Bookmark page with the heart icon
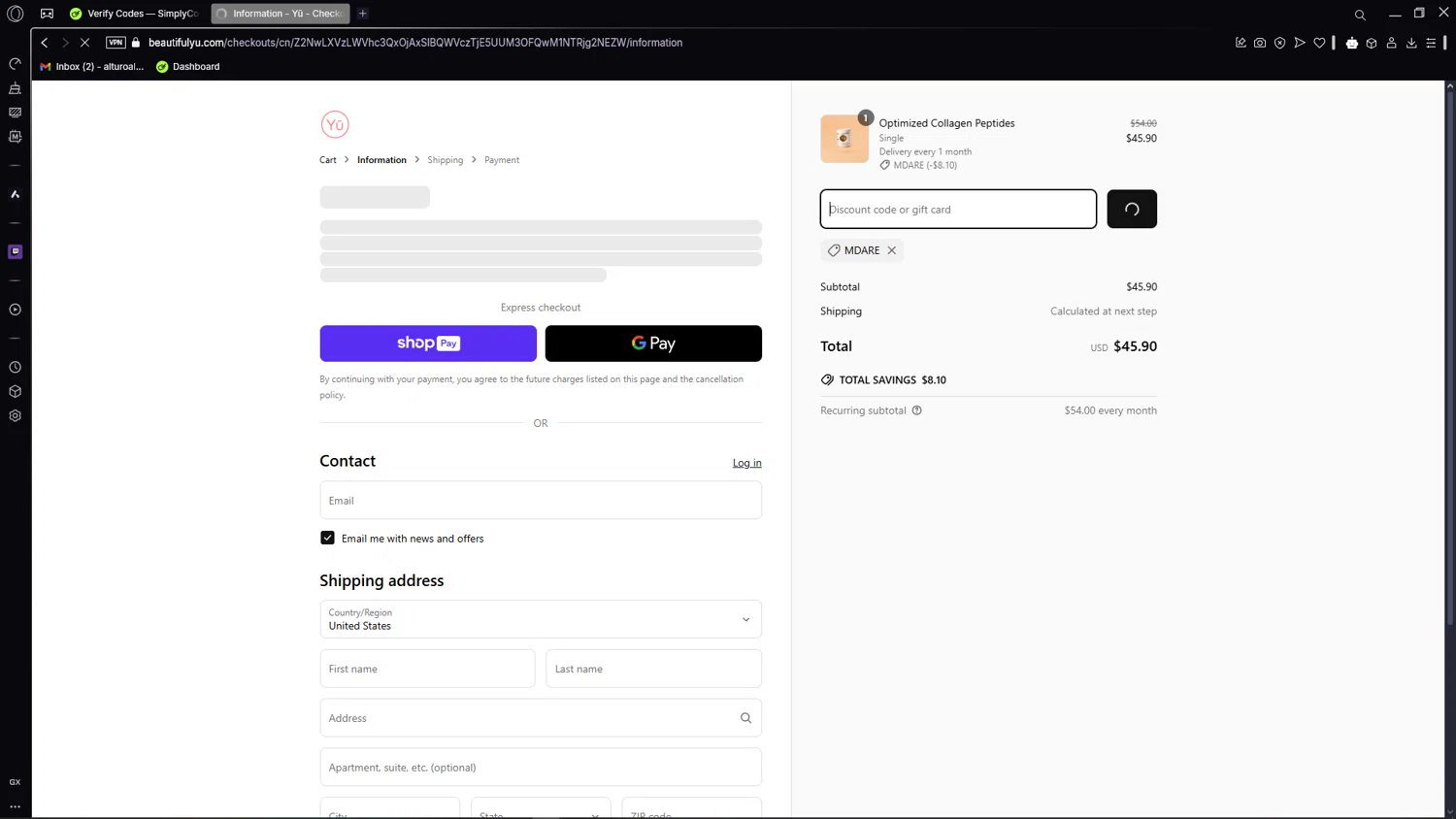 [1319, 43]
